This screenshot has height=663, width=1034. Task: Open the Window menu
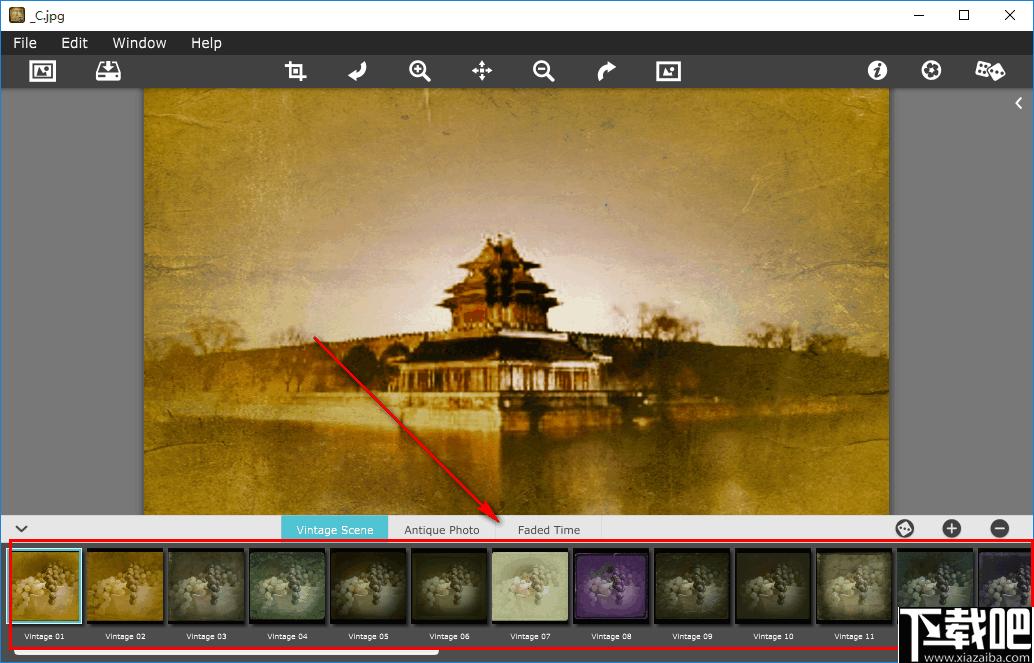pos(139,43)
